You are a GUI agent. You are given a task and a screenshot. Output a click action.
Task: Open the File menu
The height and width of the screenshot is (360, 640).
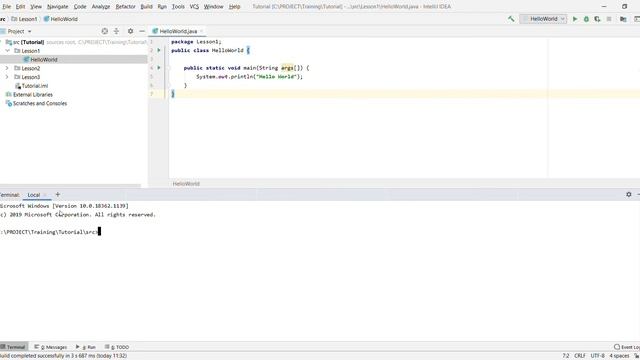(7, 7)
